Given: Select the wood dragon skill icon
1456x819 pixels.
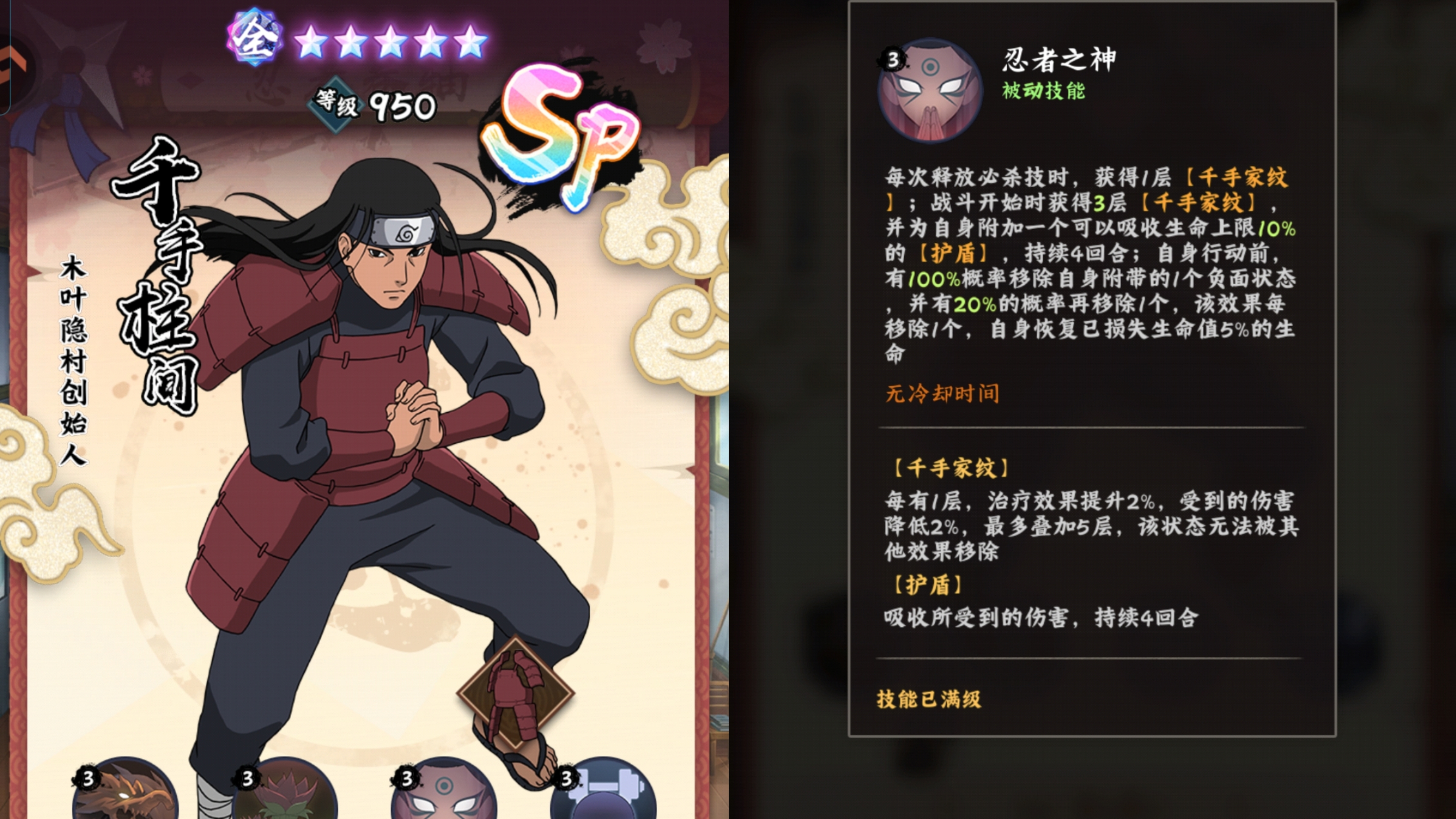Looking at the screenshot, I should tap(125, 790).
